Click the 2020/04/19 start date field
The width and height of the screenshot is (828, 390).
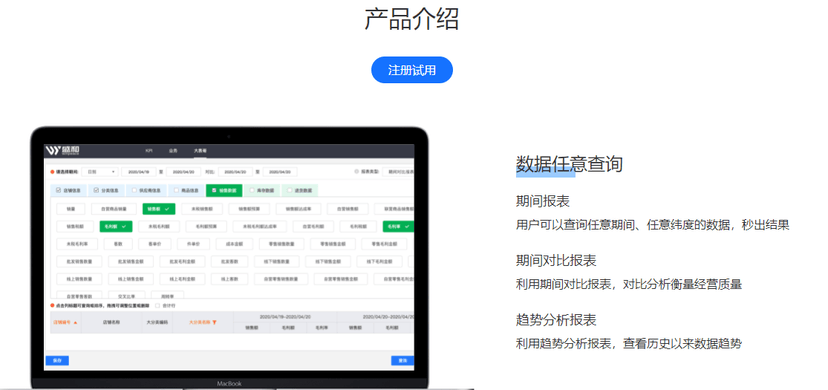(139, 172)
